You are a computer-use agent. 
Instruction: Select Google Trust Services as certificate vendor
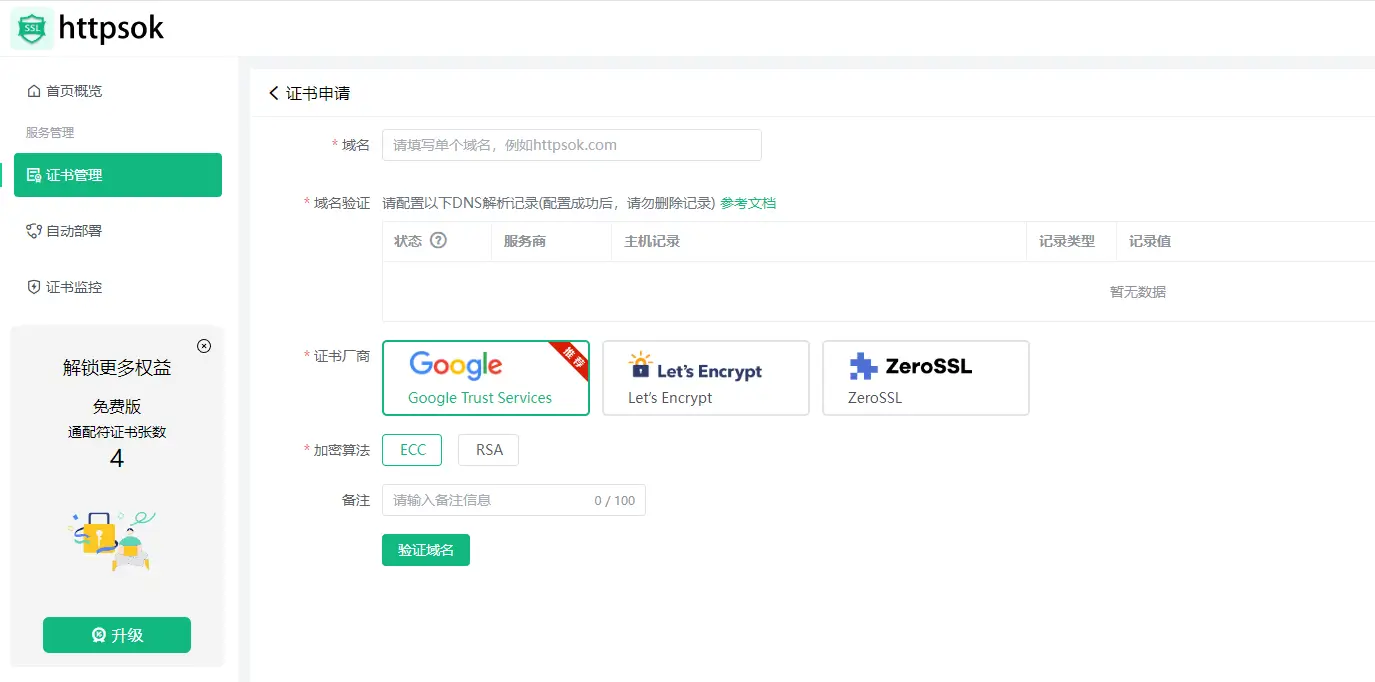tap(485, 378)
